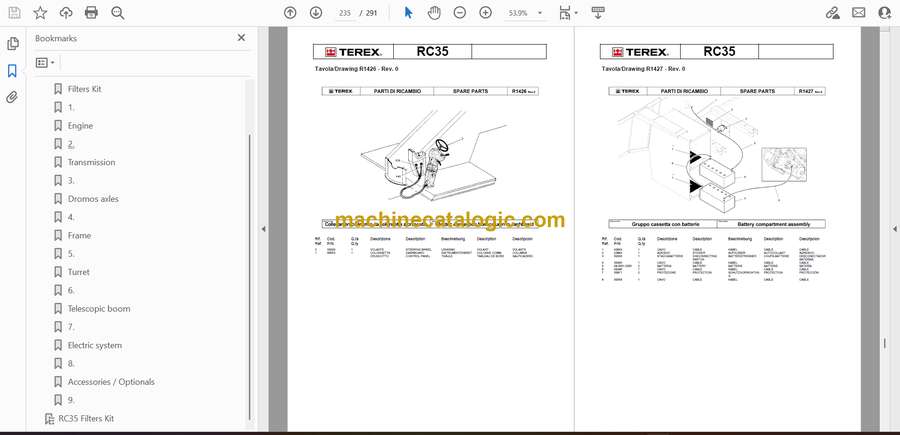Choose the Hand pan tool

click(434, 13)
